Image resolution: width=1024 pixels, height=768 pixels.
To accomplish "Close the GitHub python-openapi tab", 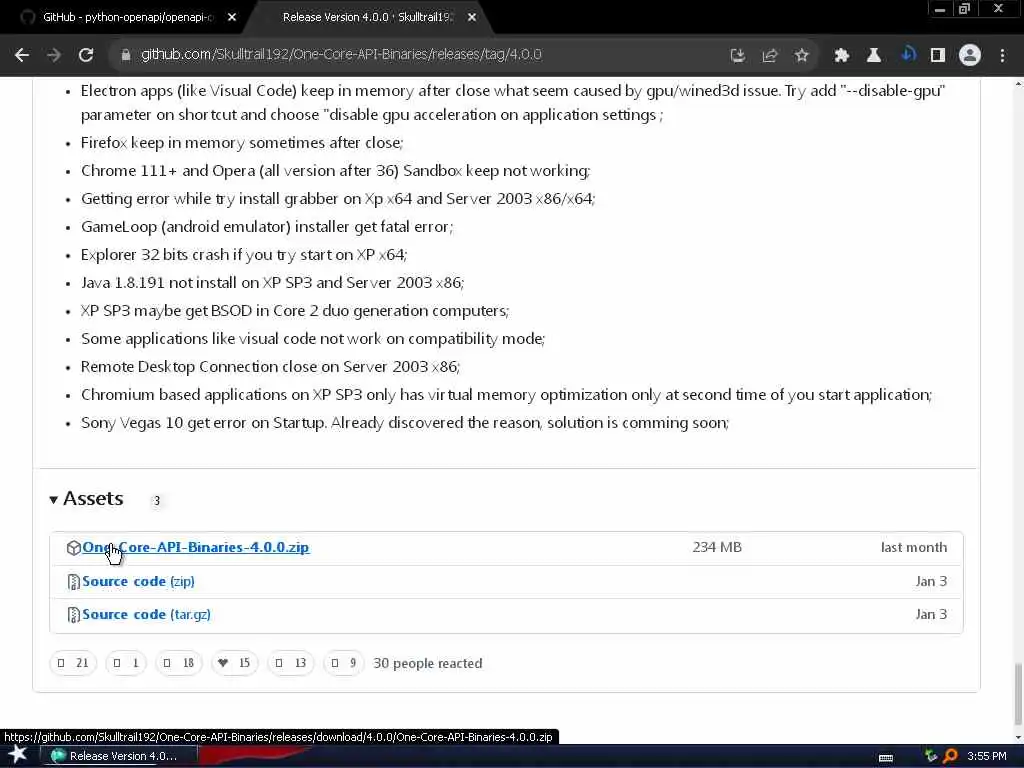I will point(232,18).
